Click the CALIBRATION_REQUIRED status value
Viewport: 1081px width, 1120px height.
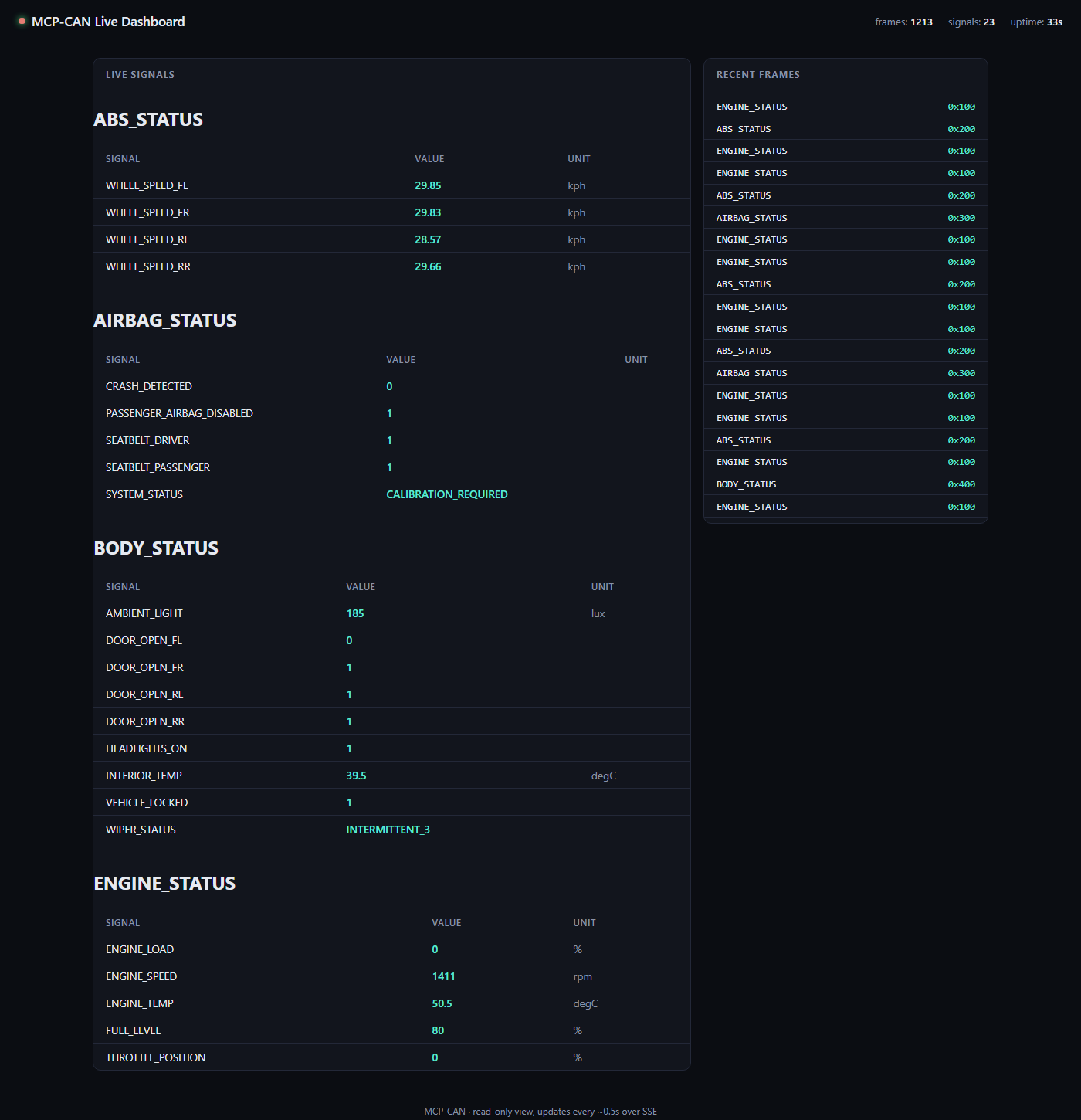[x=447, y=494]
